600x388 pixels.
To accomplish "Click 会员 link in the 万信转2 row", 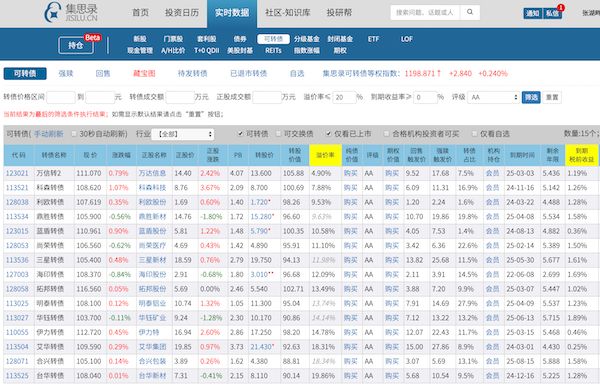I will point(492,173).
